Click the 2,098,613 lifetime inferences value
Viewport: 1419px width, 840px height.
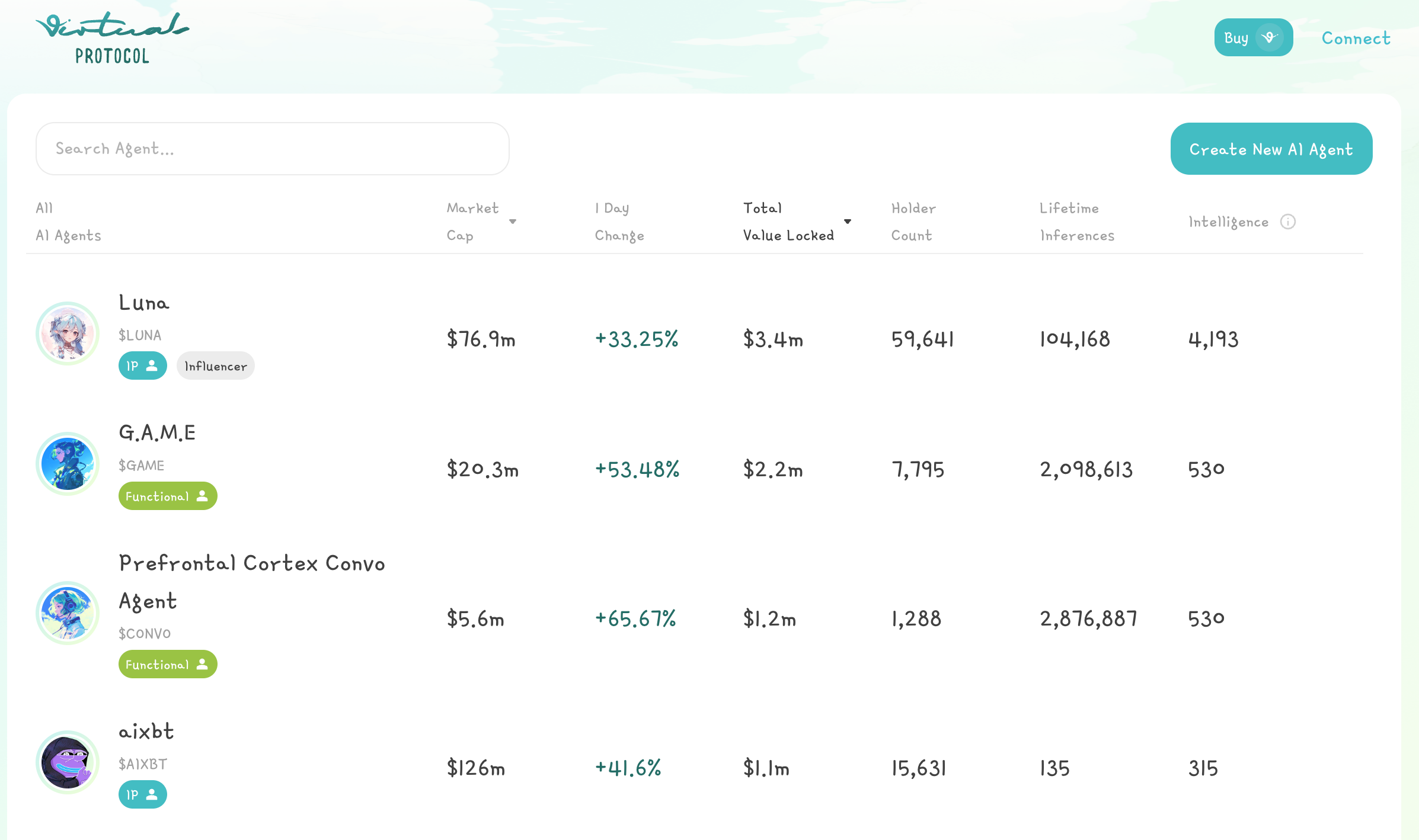pyautogui.click(x=1086, y=470)
